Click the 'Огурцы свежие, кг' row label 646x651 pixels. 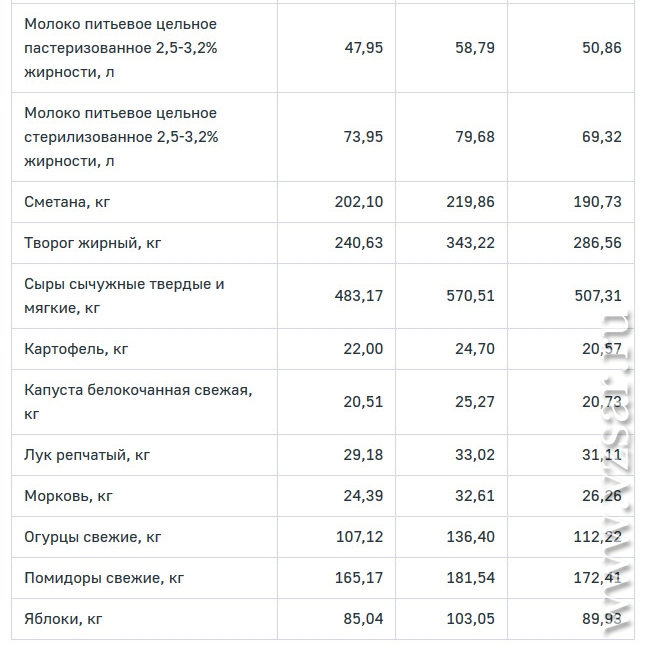click(93, 537)
